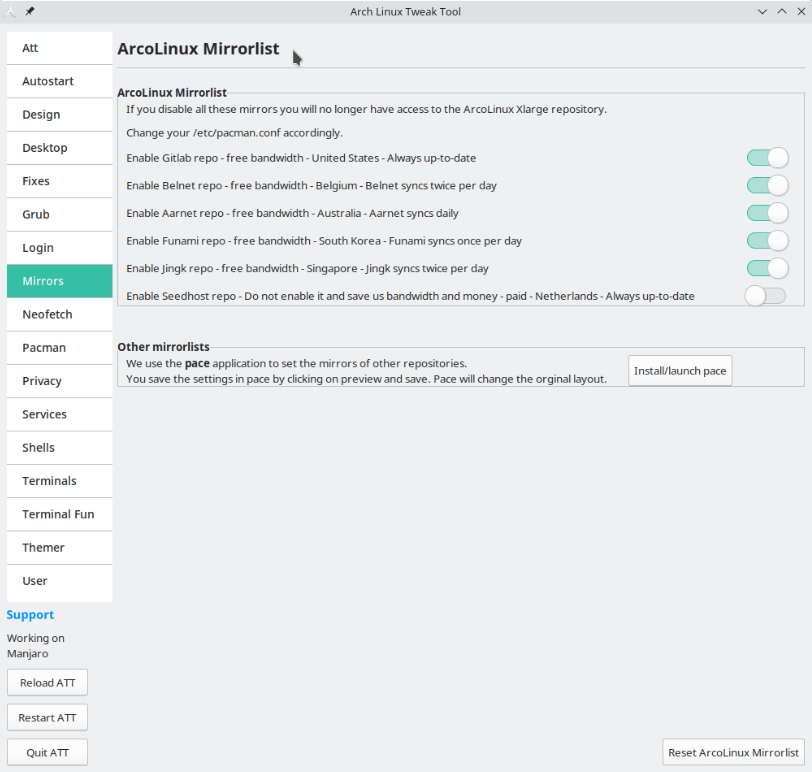Go to the Pacman tab
This screenshot has width=812, height=772.
60,348
